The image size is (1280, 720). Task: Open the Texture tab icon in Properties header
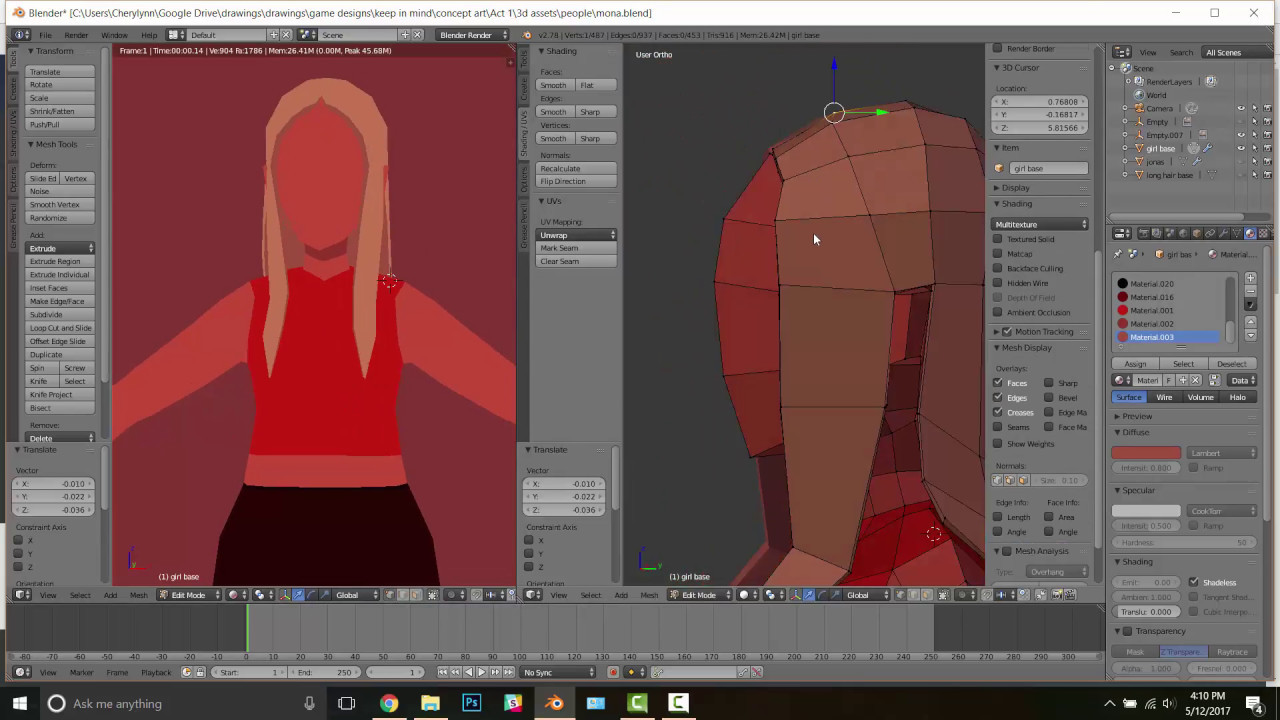pyautogui.click(x=1263, y=233)
